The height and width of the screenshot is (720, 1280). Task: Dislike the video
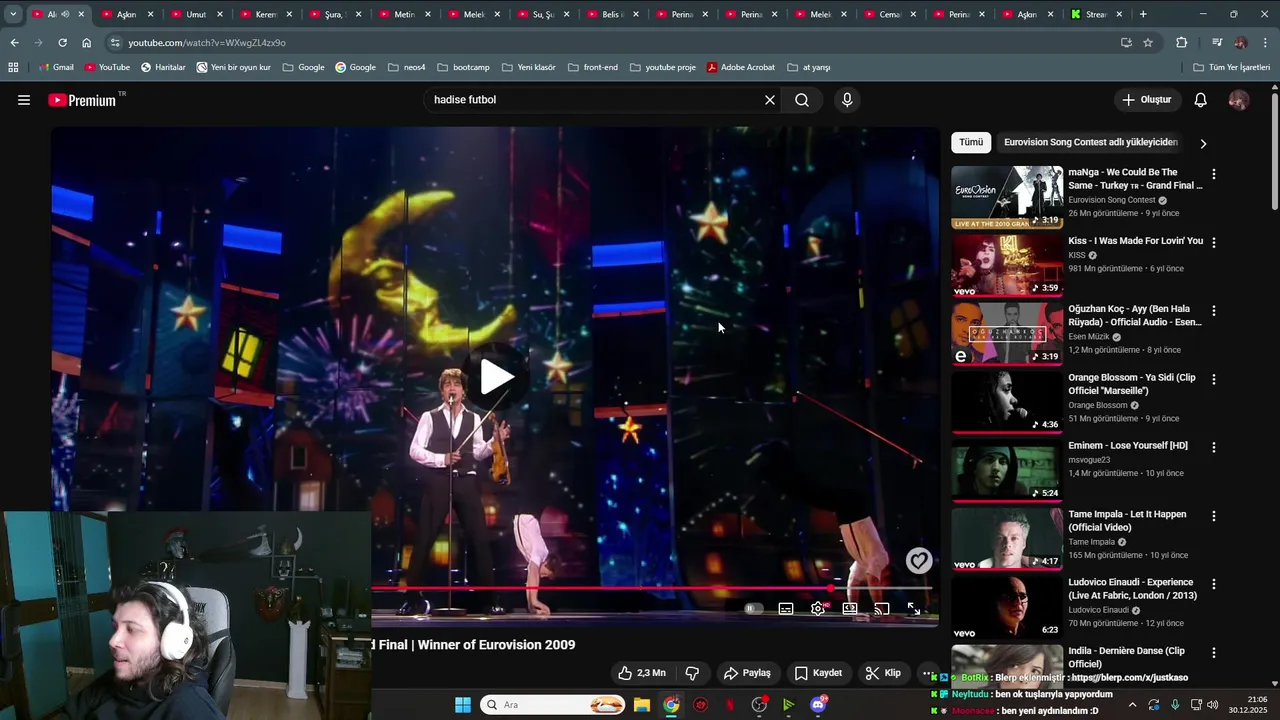tap(691, 673)
